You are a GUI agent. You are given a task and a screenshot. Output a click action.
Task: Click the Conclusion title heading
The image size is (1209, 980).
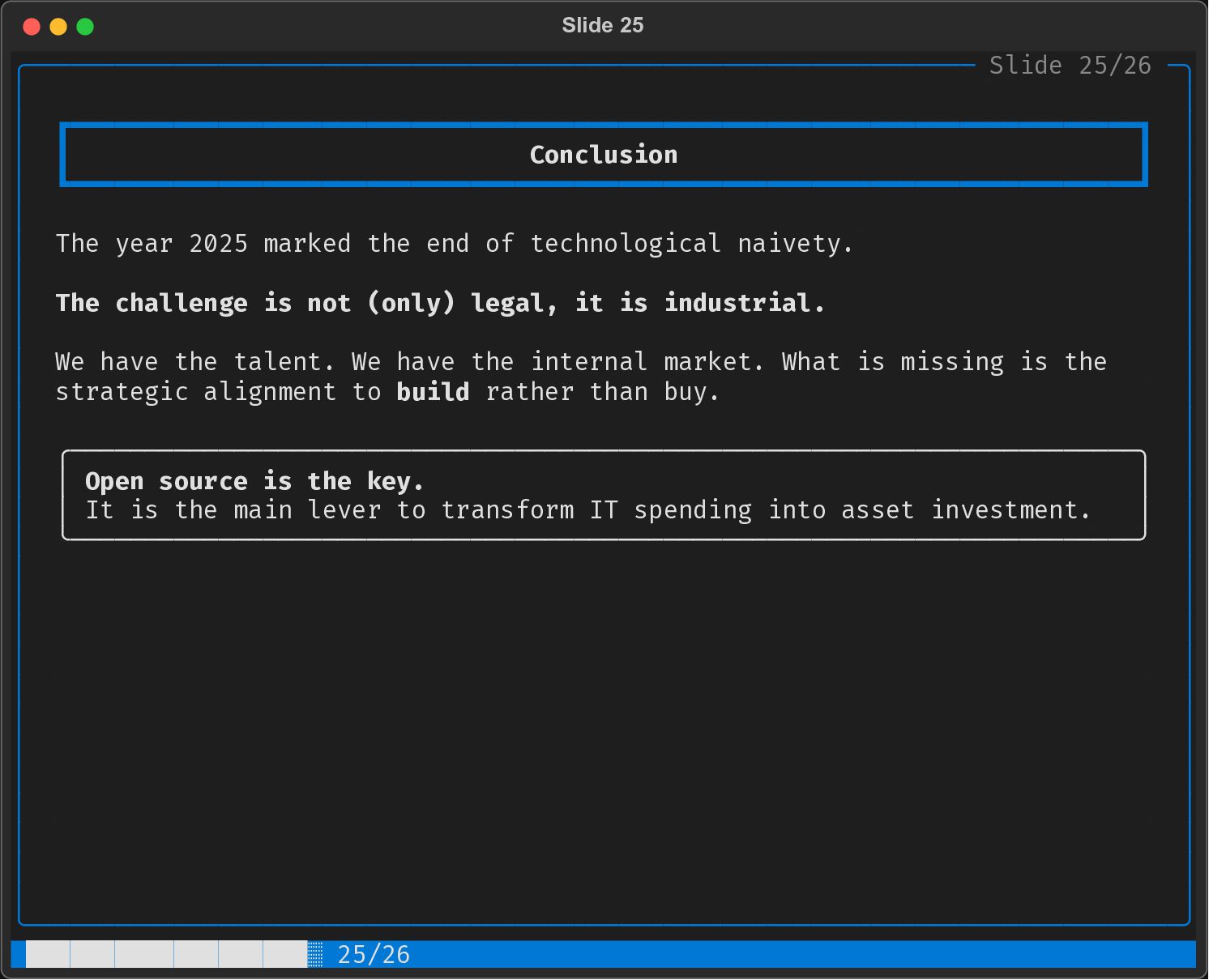604,155
